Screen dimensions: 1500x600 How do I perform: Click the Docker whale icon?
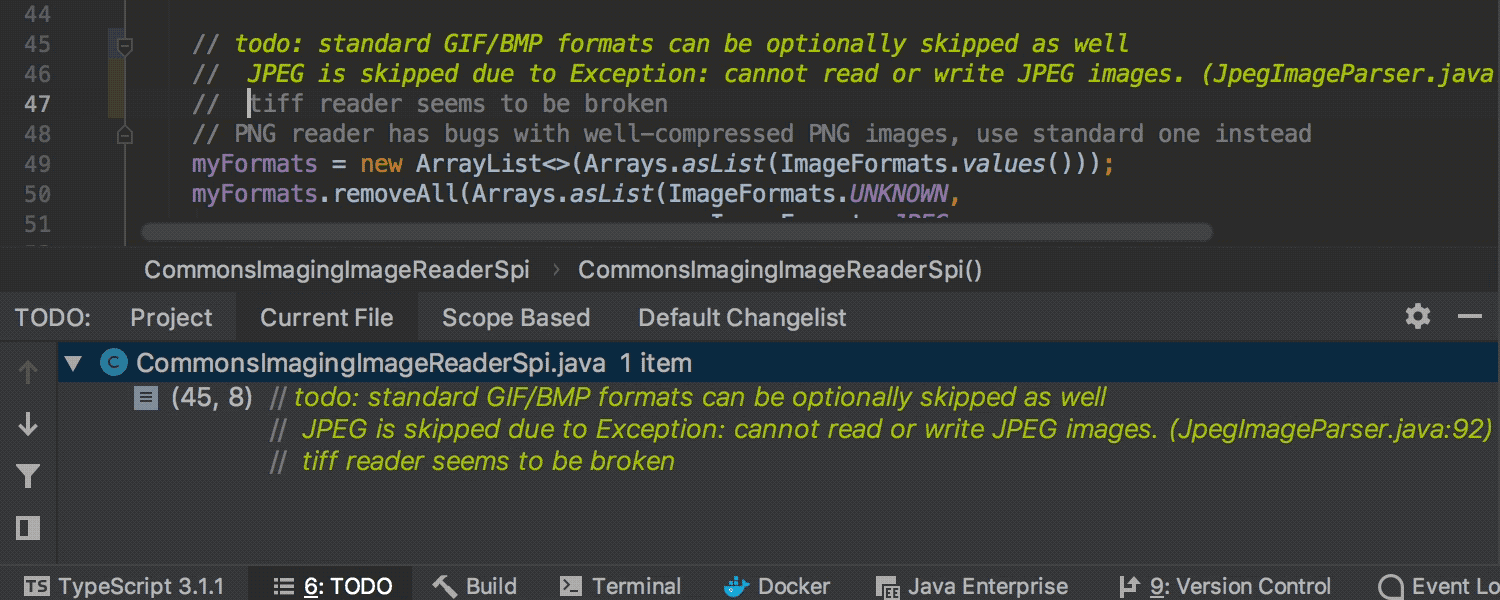(736, 587)
